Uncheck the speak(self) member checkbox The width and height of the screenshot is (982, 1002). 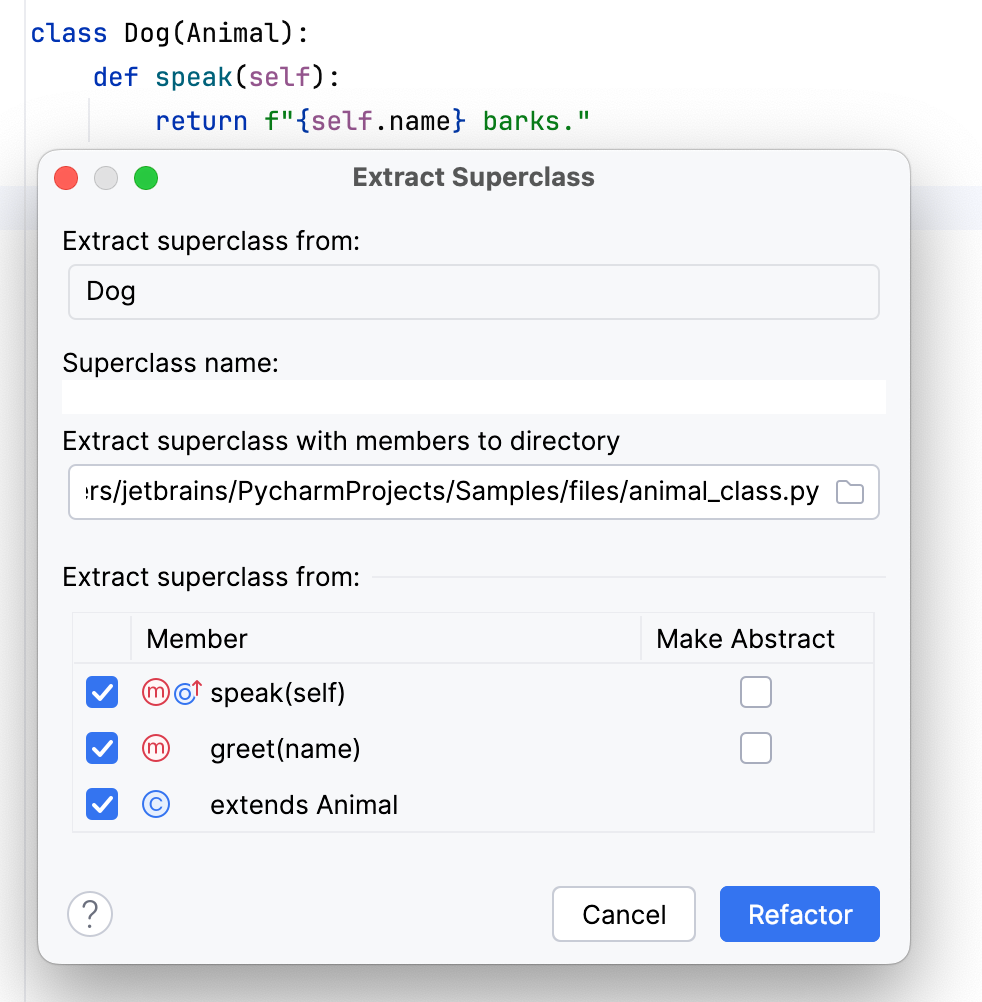click(x=101, y=692)
